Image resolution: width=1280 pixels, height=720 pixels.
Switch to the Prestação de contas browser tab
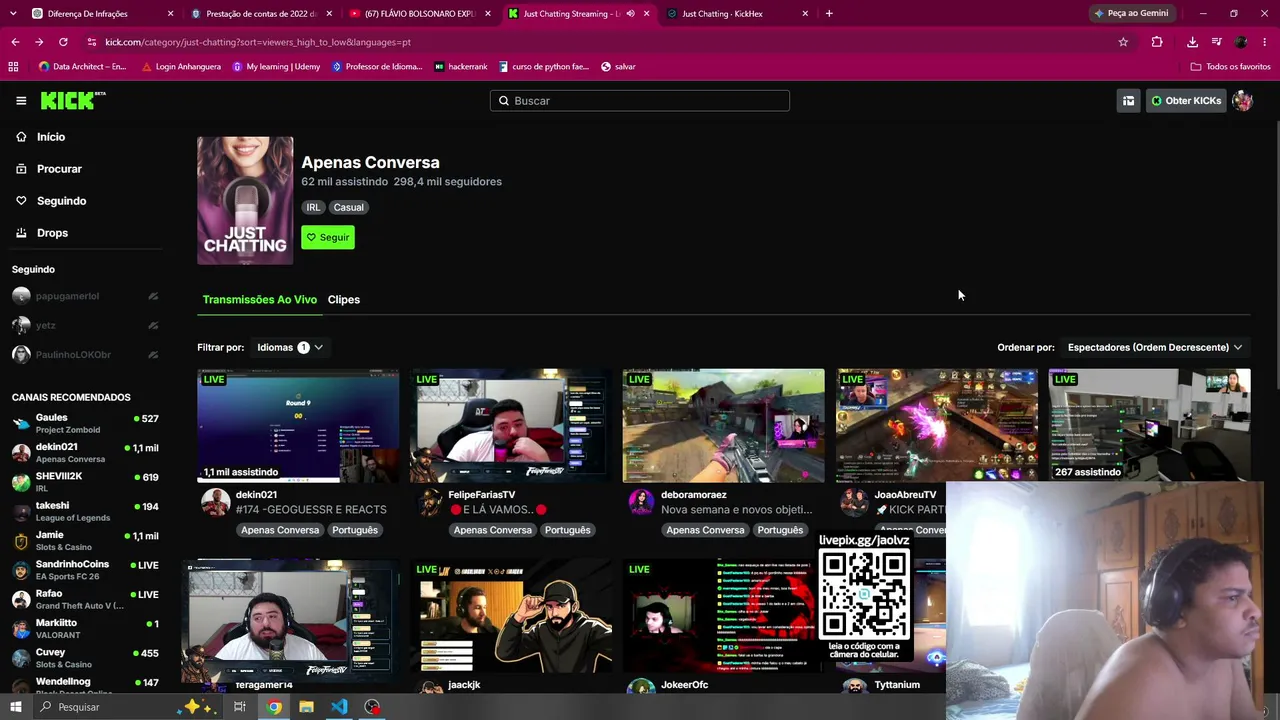(x=261, y=14)
